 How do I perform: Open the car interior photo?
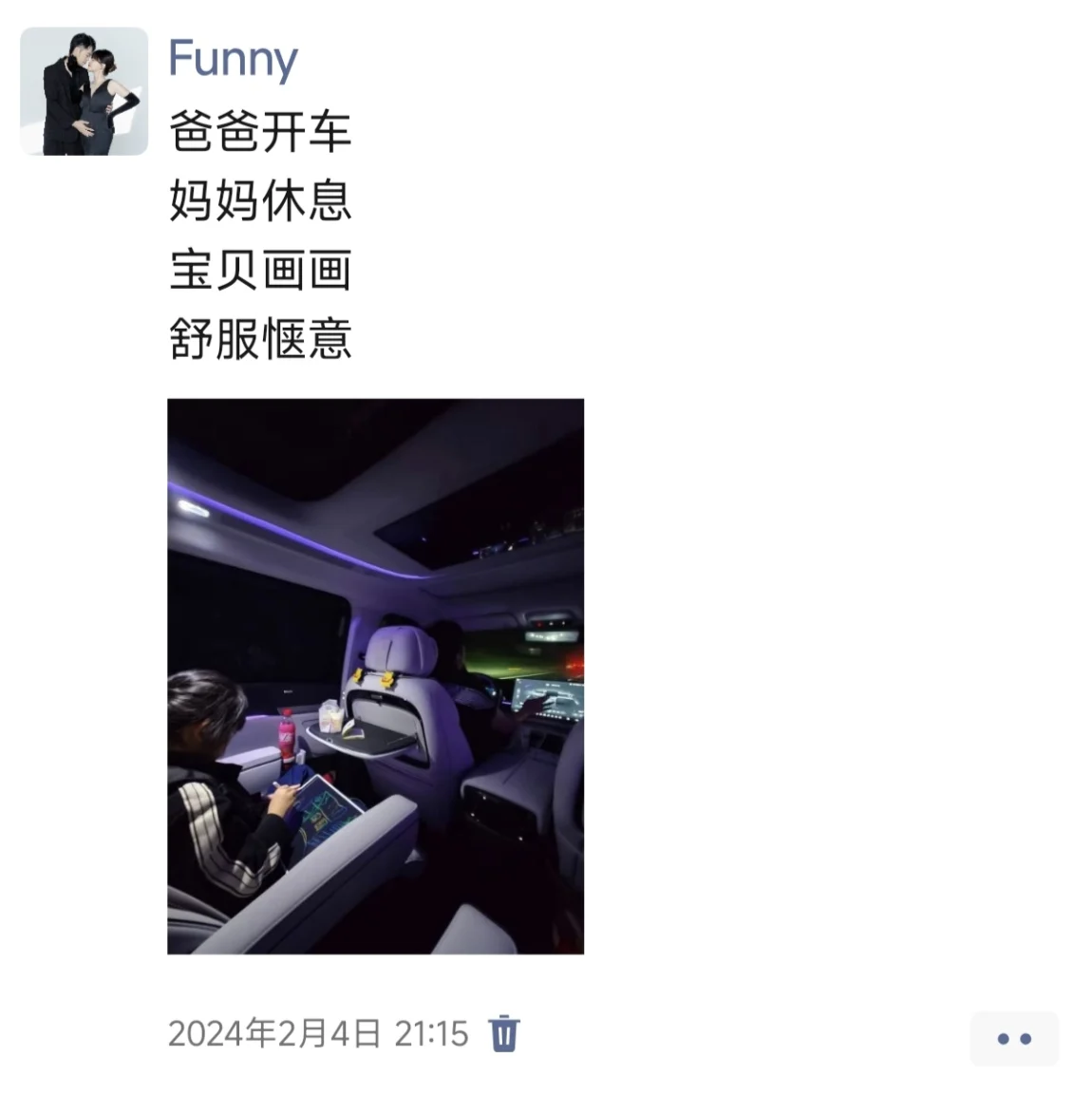click(376, 676)
